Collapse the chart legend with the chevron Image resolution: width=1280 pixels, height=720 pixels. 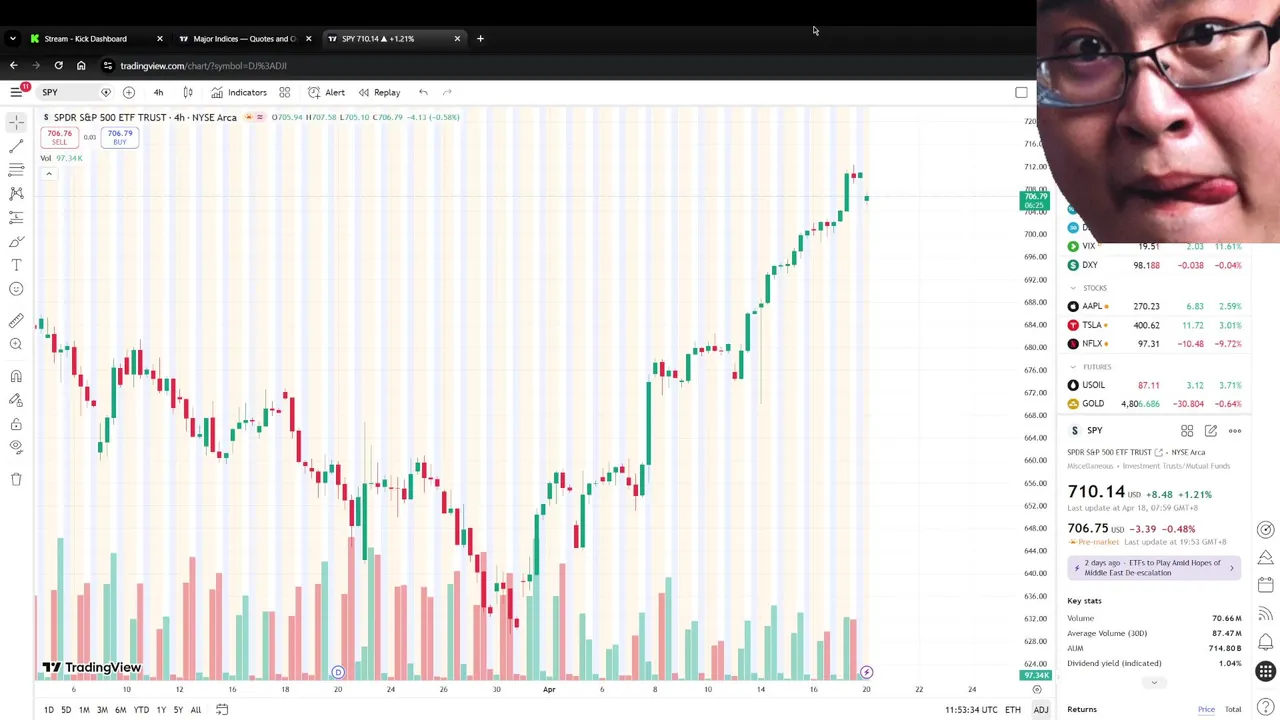[x=48, y=174]
